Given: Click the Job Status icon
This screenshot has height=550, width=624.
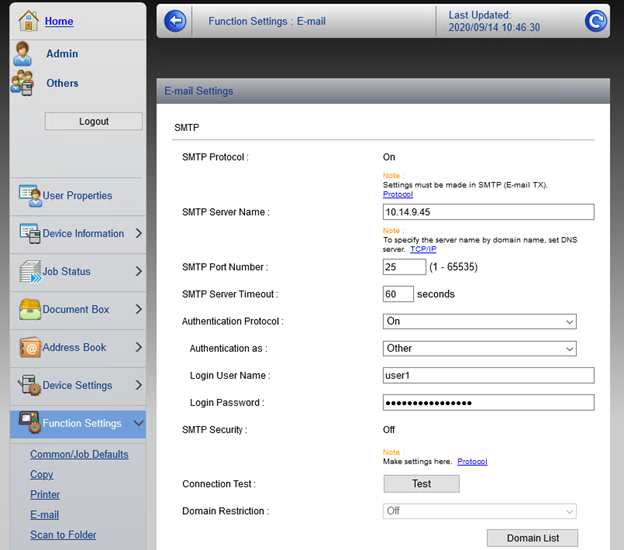Looking at the screenshot, I should (x=29, y=271).
